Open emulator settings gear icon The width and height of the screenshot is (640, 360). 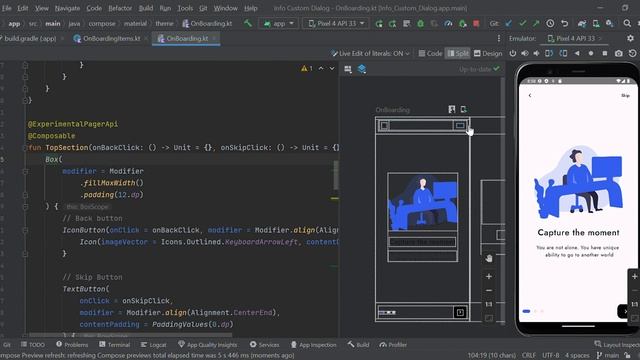631,38
